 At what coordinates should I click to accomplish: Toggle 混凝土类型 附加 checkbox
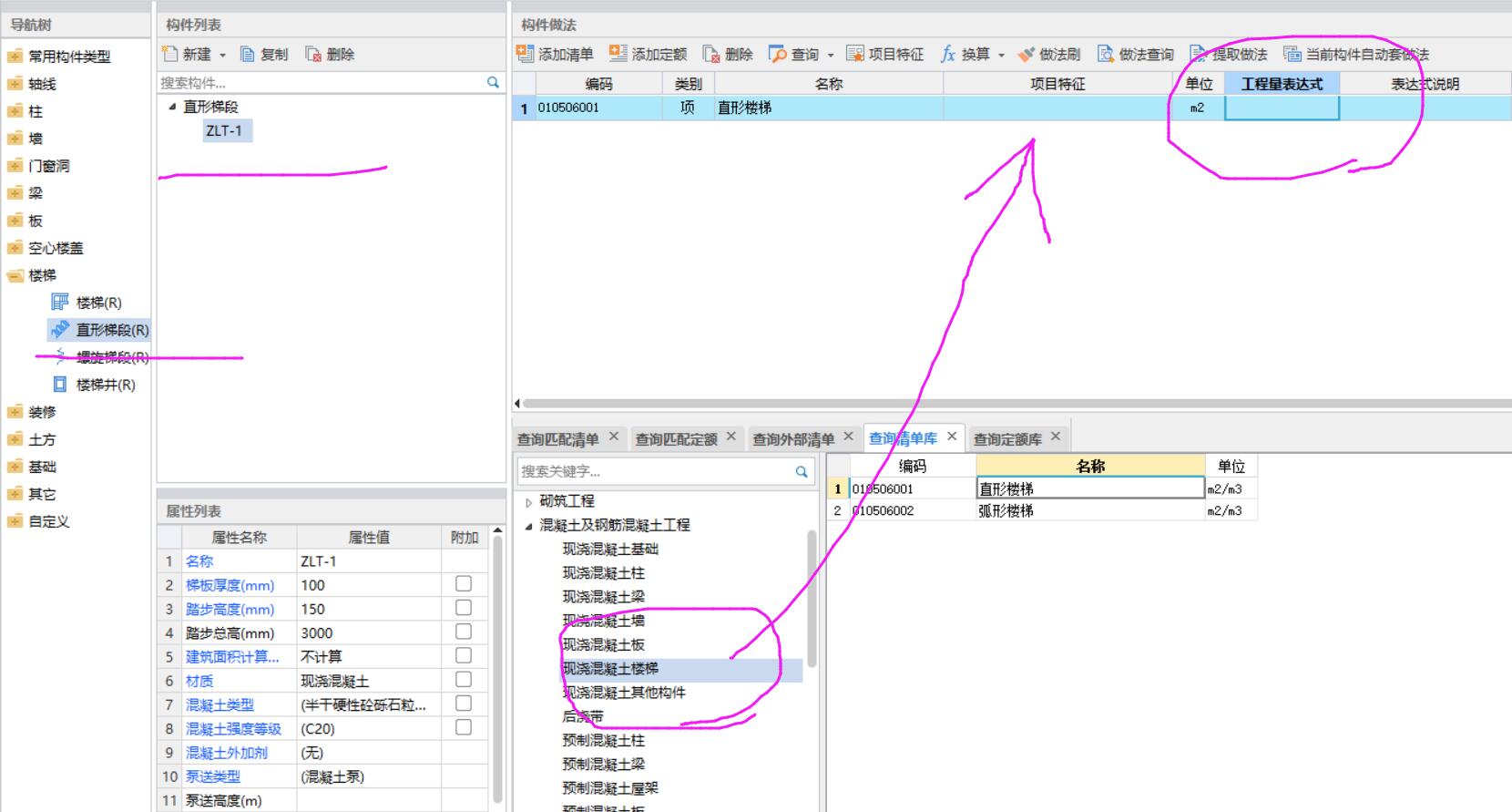pyautogui.click(x=464, y=704)
